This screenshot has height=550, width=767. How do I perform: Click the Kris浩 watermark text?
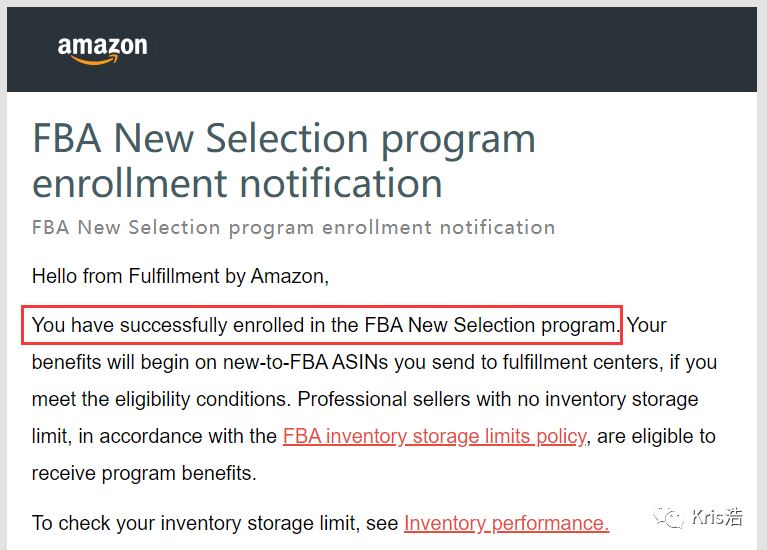click(x=717, y=517)
